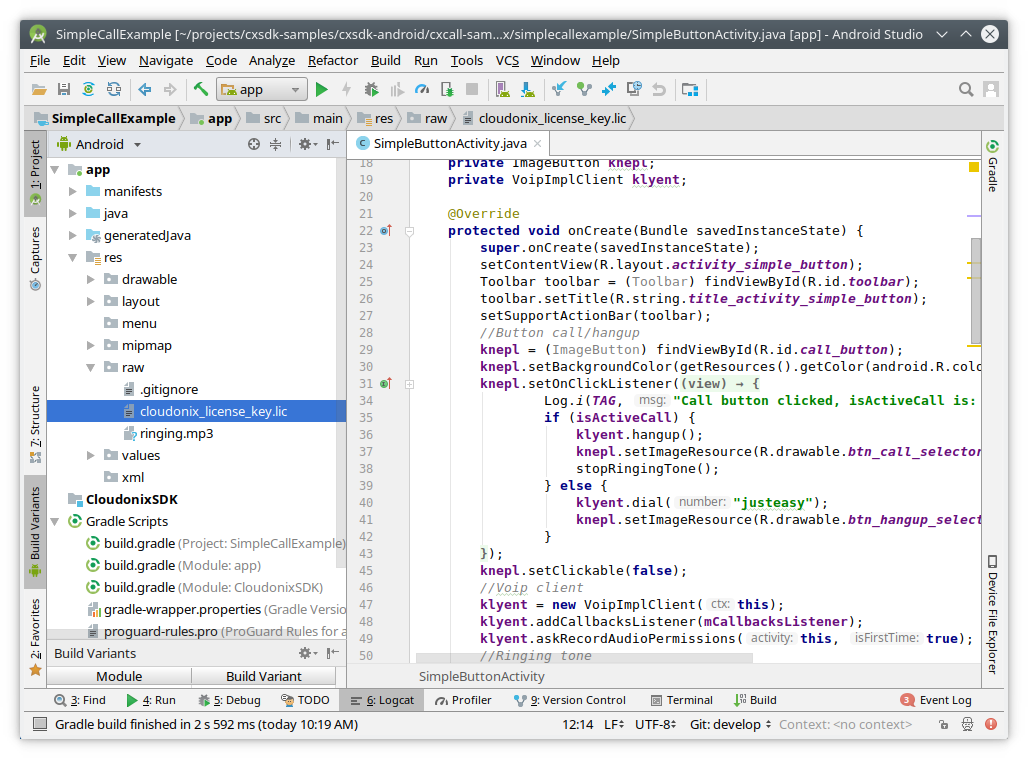The height and width of the screenshot is (759, 1028).
Task: Expand the manifests folder in the tree
Action: tap(73, 191)
